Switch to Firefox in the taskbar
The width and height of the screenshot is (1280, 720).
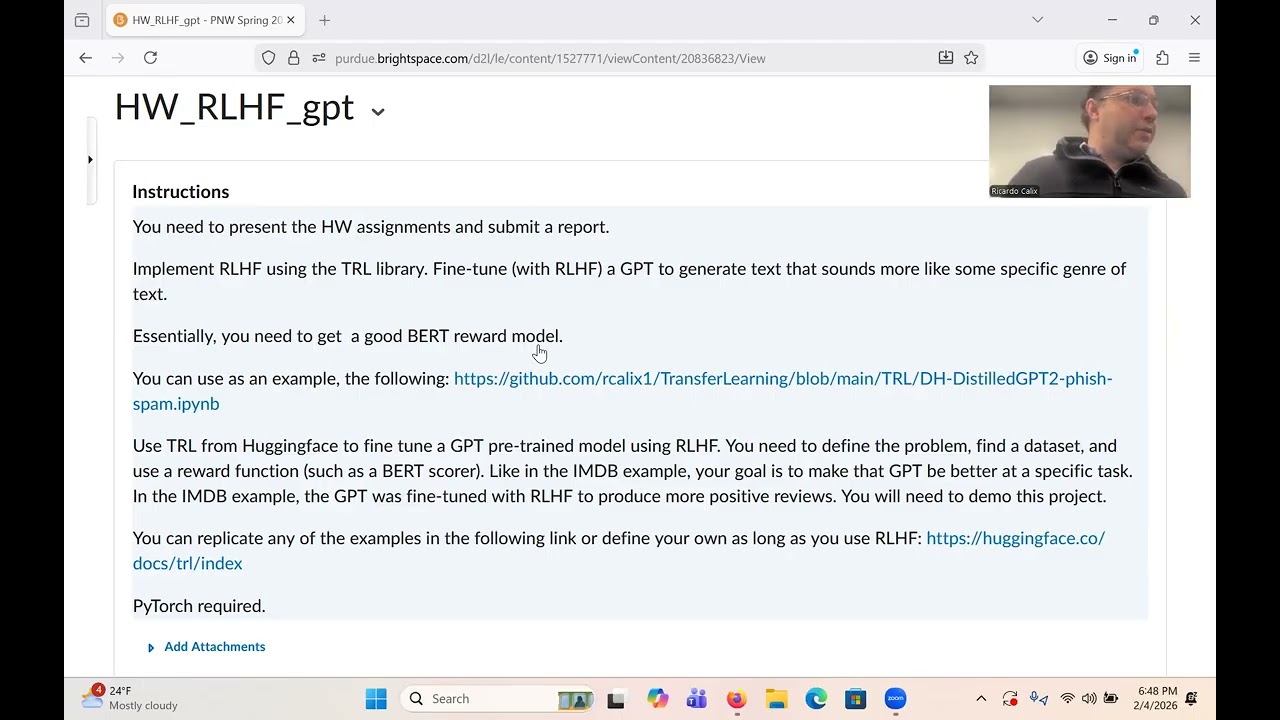[x=736, y=699]
